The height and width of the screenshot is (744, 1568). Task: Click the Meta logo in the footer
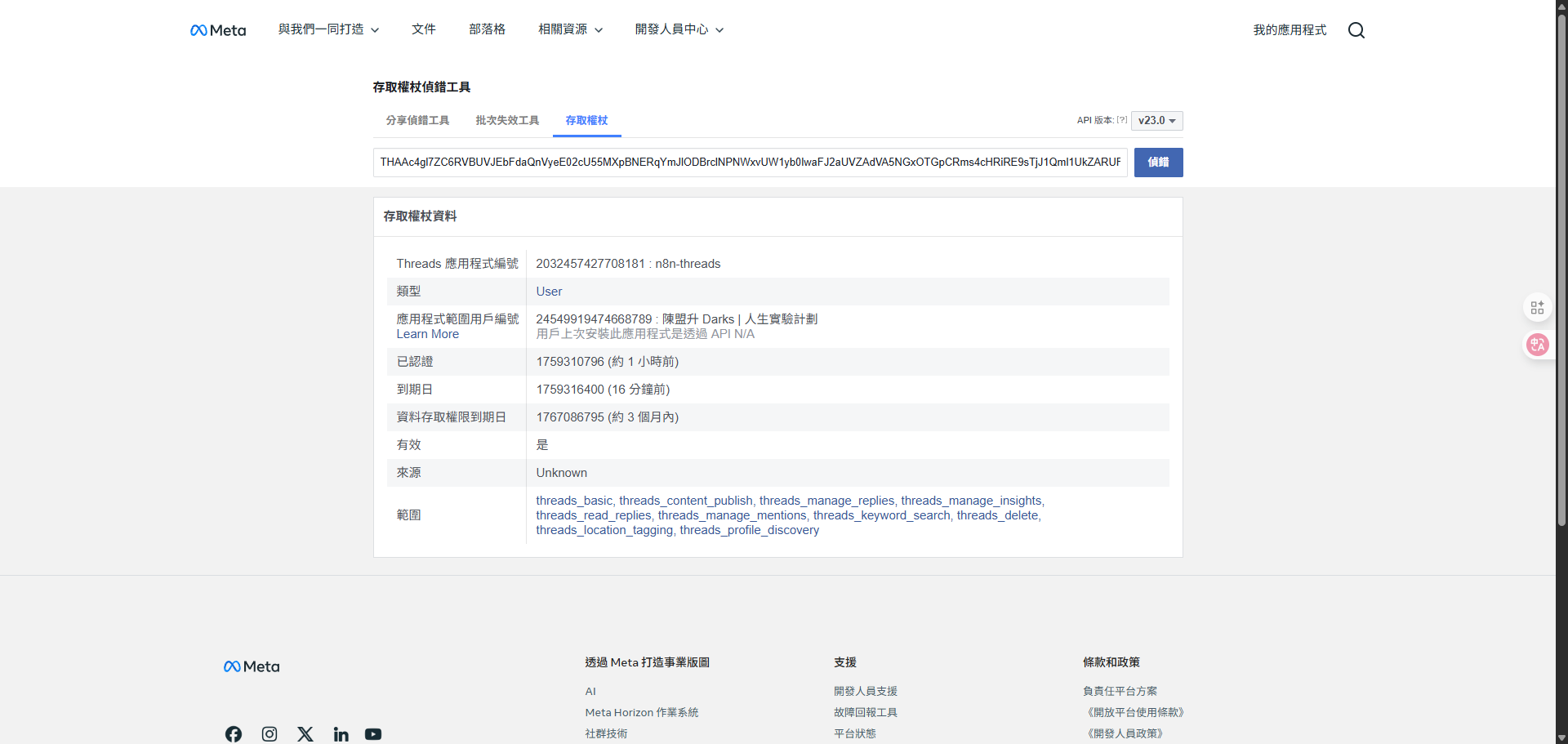pyautogui.click(x=251, y=666)
